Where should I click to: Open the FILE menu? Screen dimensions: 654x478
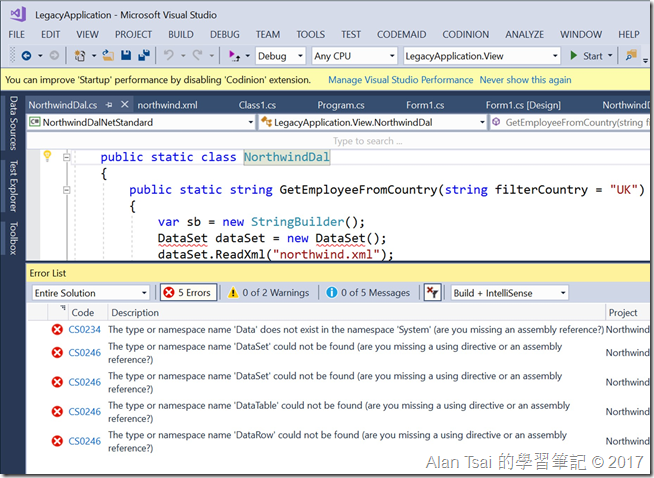coord(17,34)
